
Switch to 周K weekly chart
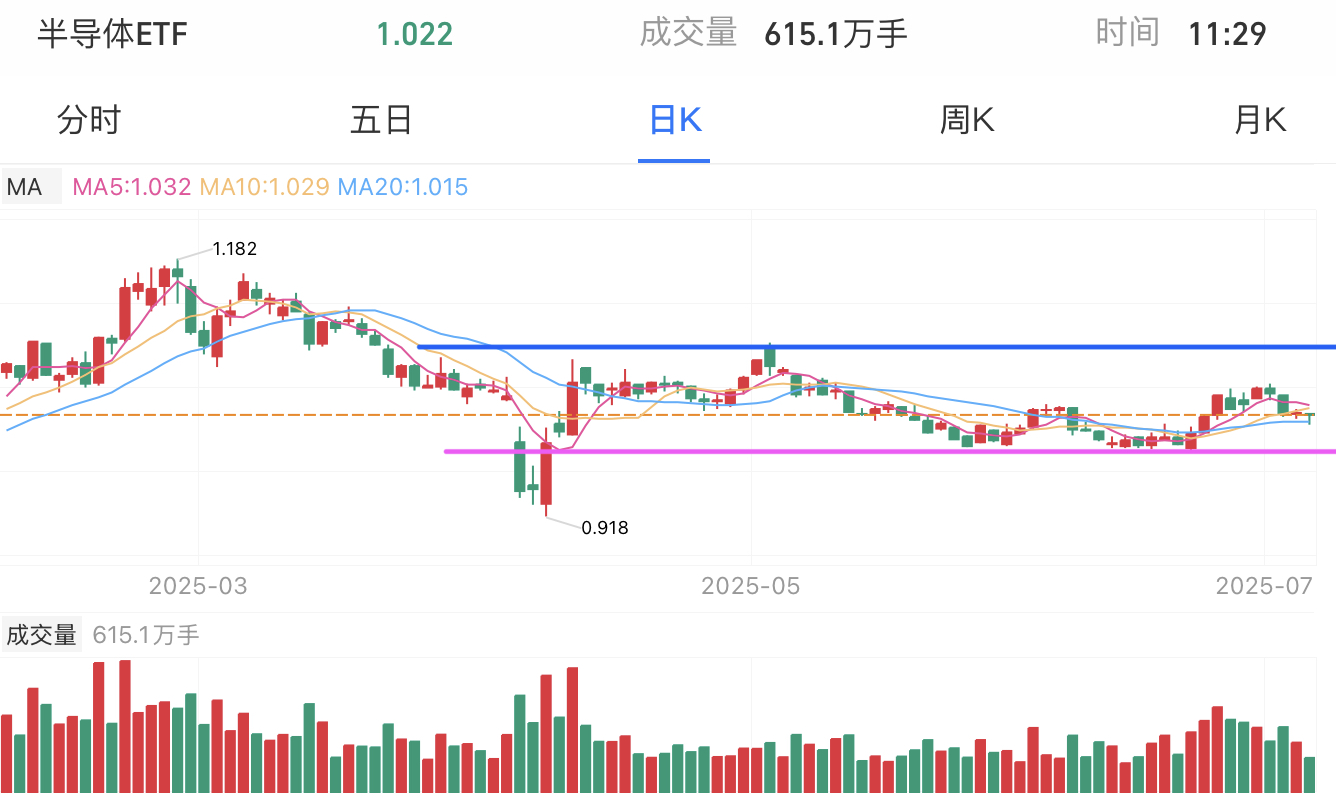coord(967,121)
